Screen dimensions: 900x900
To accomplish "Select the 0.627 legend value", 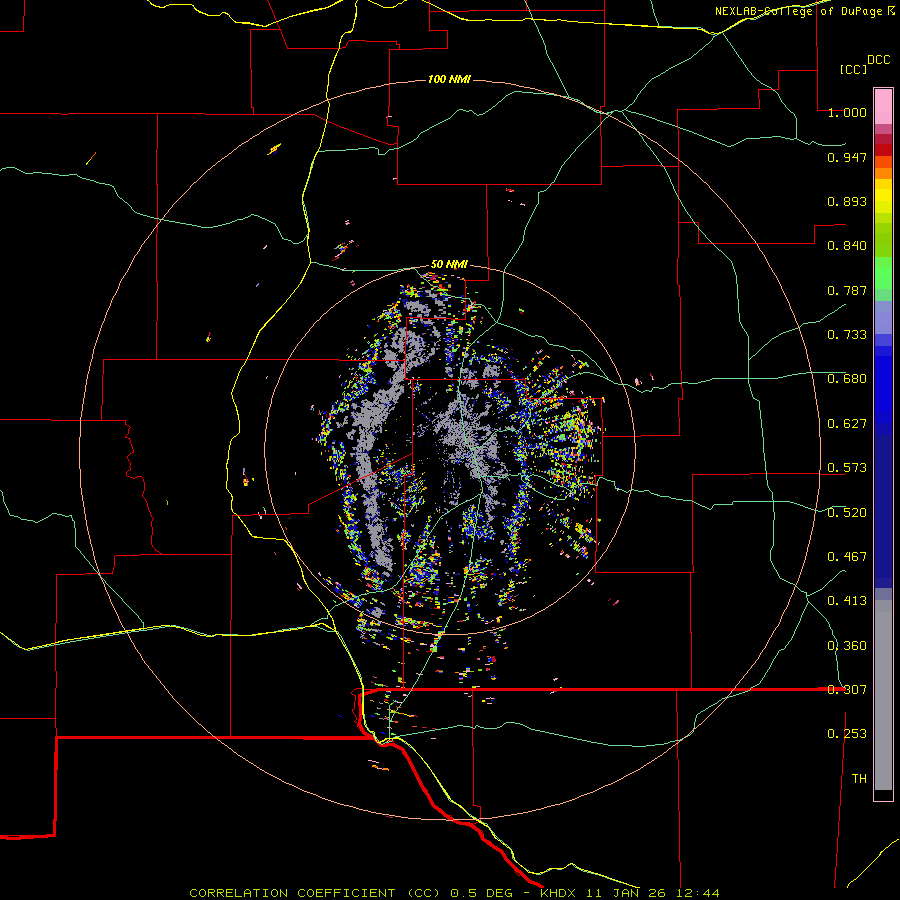I will [847, 424].
